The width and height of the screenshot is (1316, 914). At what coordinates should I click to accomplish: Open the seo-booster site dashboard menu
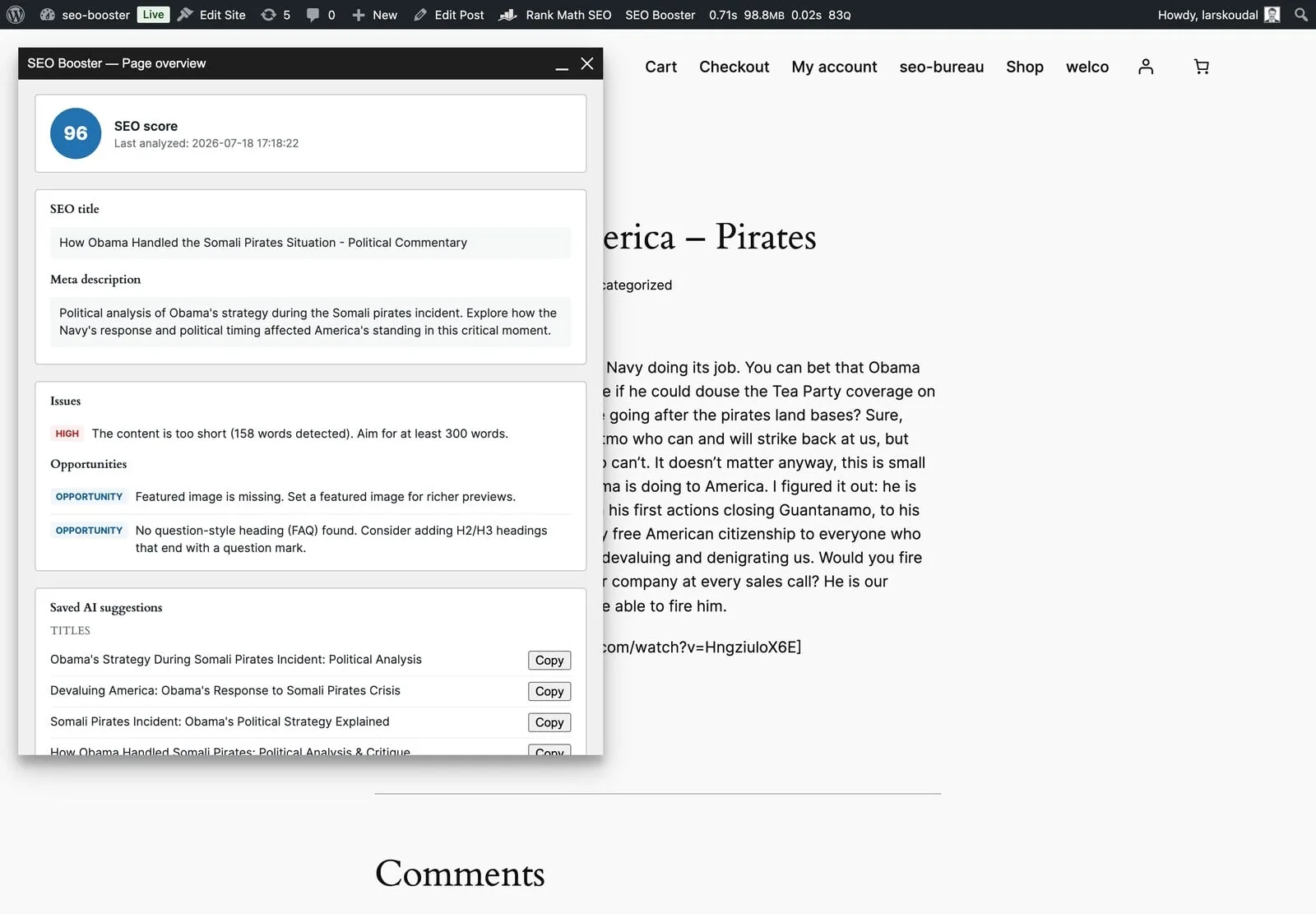[85, 15]
